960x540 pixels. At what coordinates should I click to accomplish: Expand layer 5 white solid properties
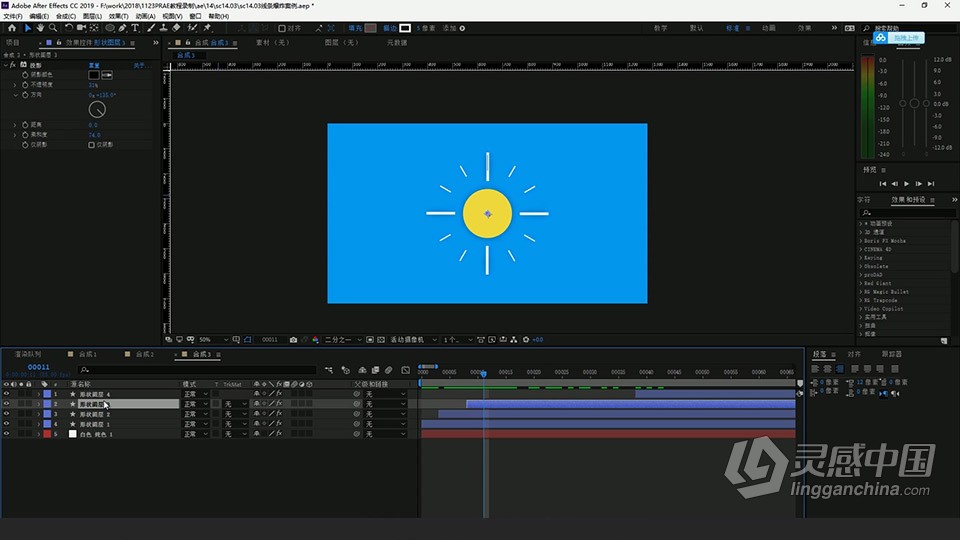coord(39,433)
